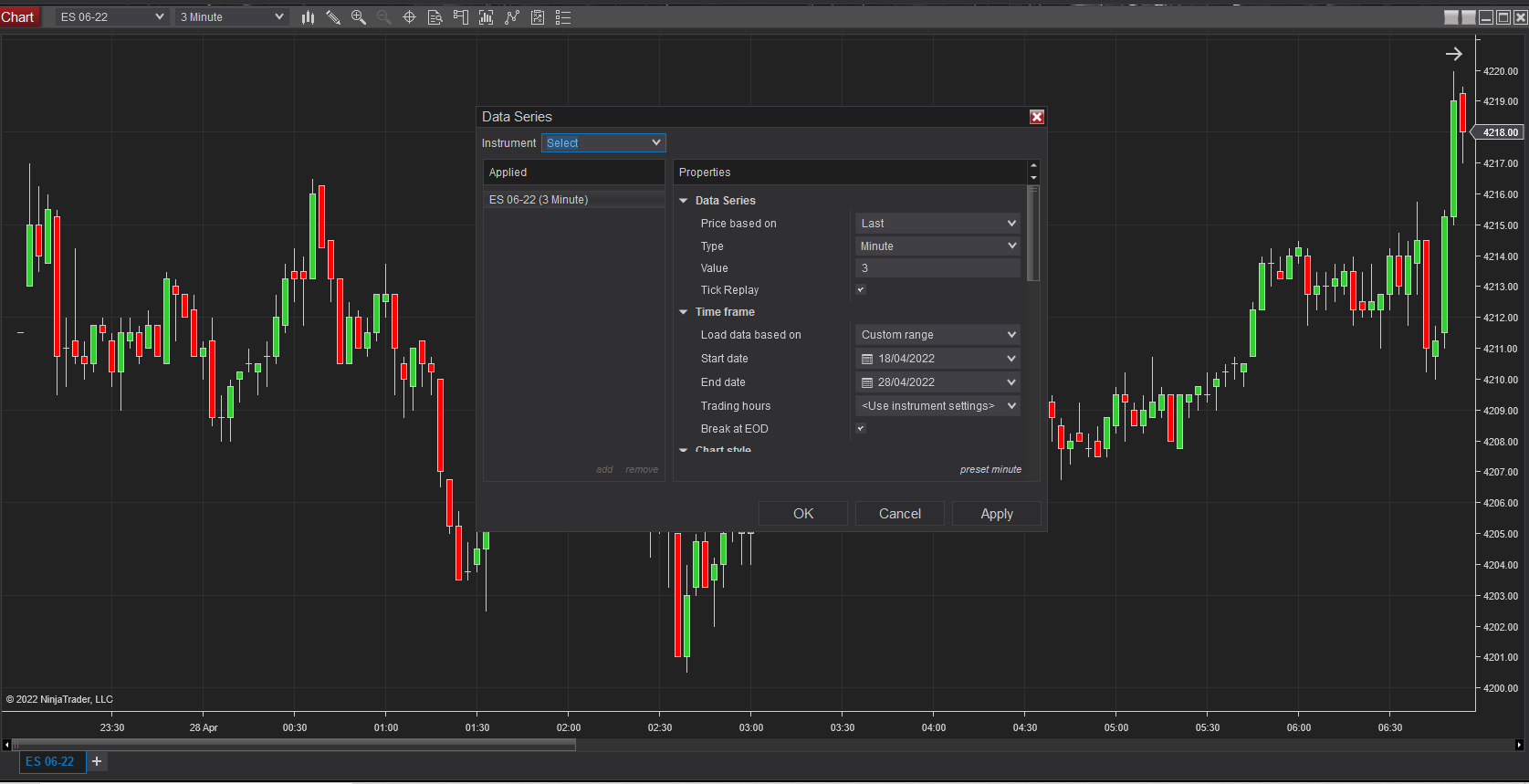1529x784 pixels.
Task: Expand the Instrument Select dropdown
Action: click(x=603, y=143)
